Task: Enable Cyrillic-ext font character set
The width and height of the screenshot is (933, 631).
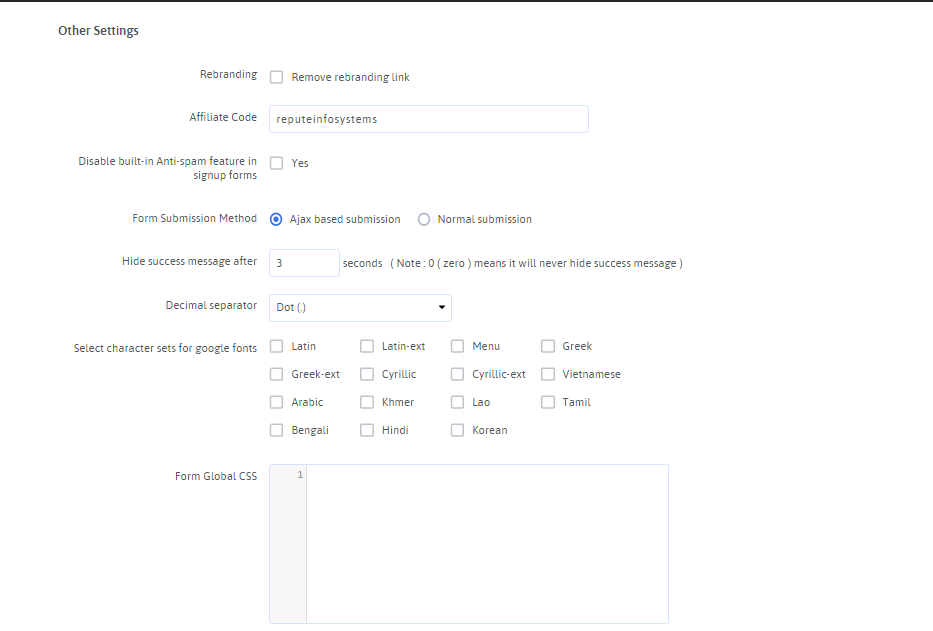Action: click(x=457, y=374)
